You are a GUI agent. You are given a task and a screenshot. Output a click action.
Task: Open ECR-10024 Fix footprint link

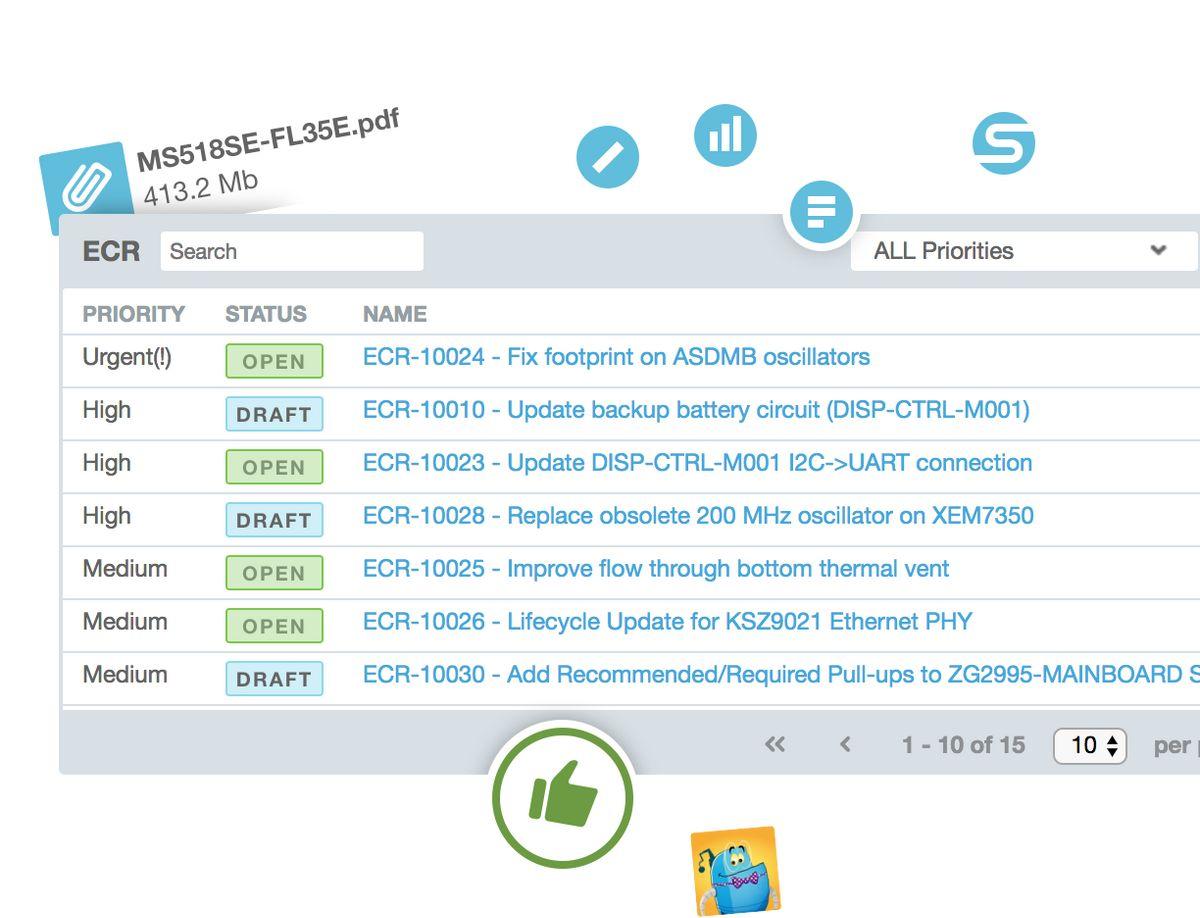tap(616, 357)
